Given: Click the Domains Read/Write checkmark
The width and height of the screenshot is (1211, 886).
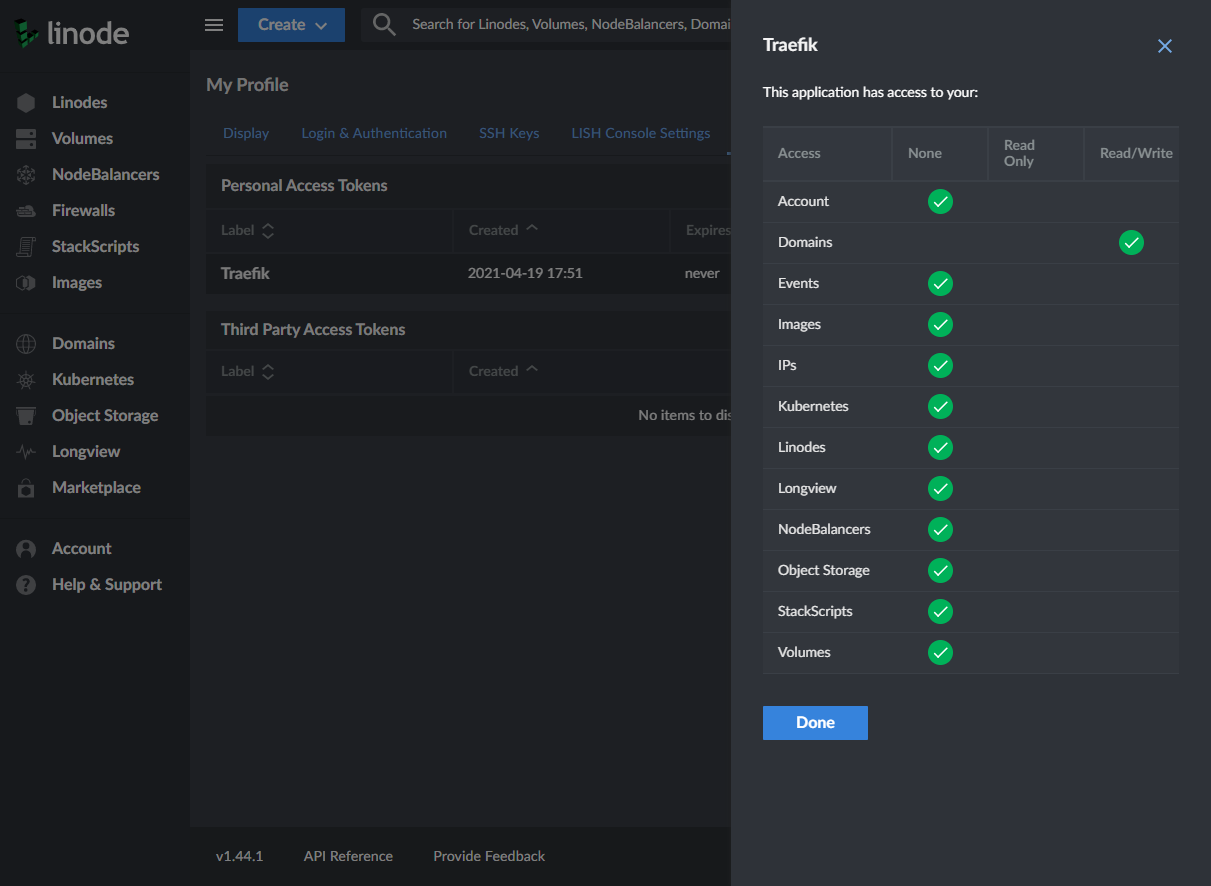Looking at the screenshot, I should [x=1131, y=242].
